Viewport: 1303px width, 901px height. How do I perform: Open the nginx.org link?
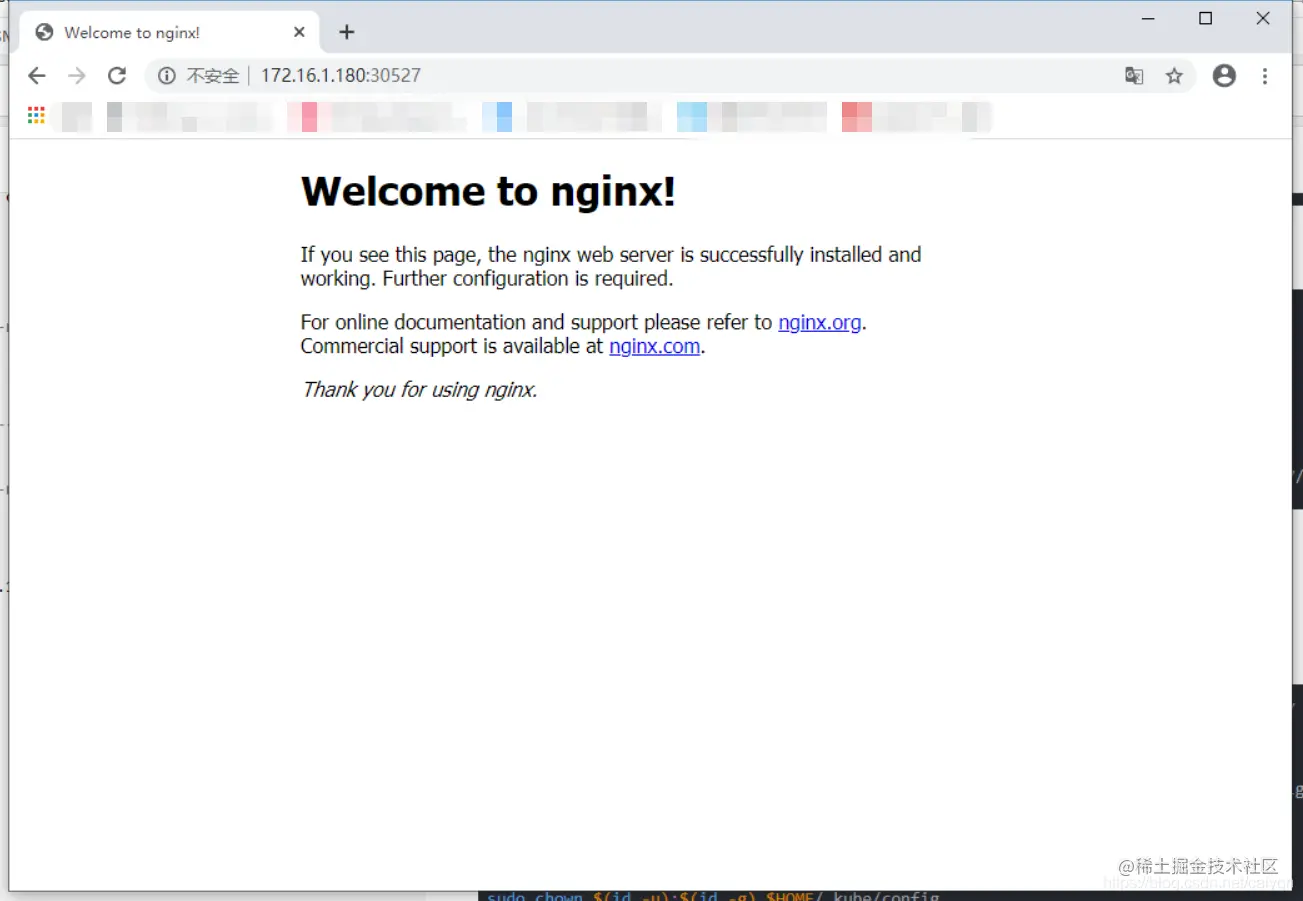tap(820, 322)
